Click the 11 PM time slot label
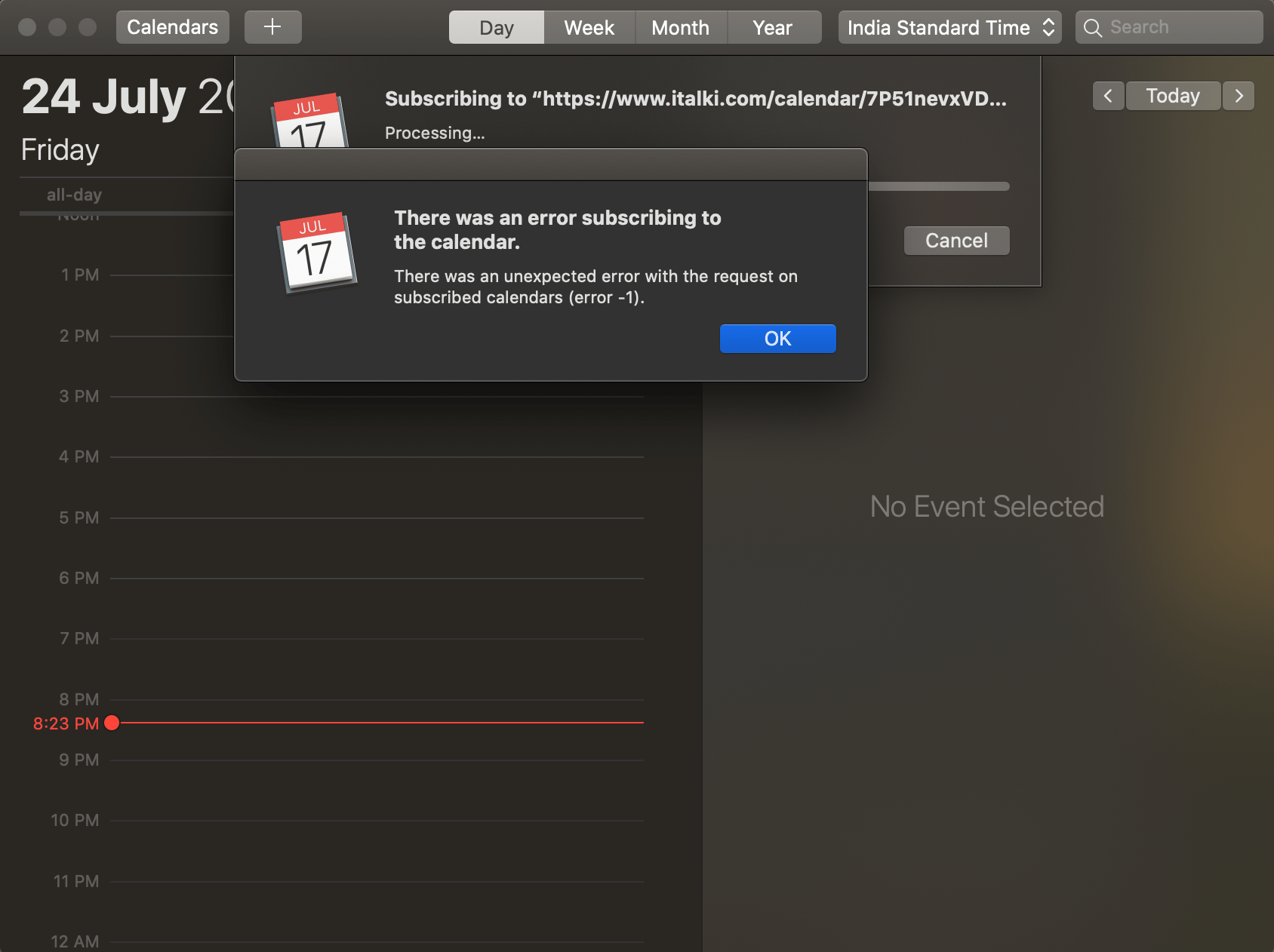This screenshot has height=952, width=1274. tap(76, 881)
